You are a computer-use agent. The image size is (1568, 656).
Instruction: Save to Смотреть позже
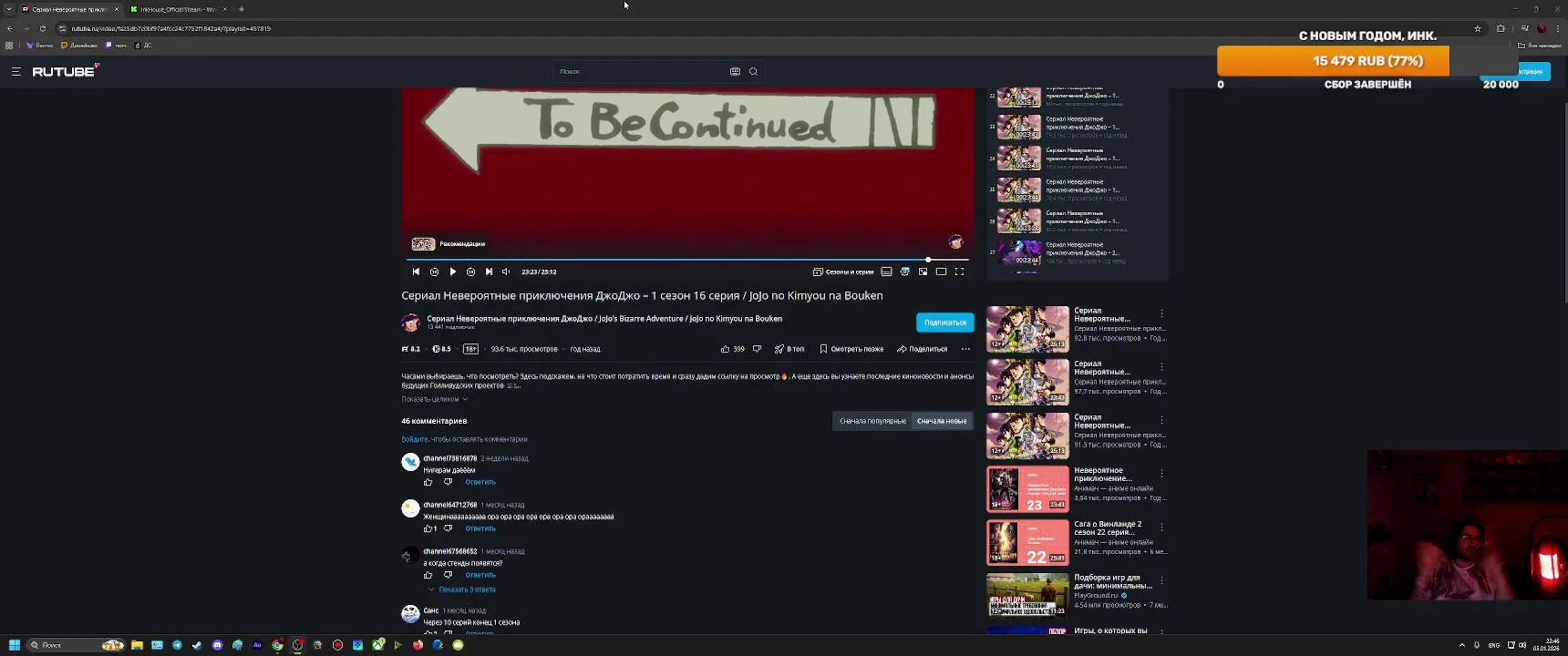click(x=851, y=349)
